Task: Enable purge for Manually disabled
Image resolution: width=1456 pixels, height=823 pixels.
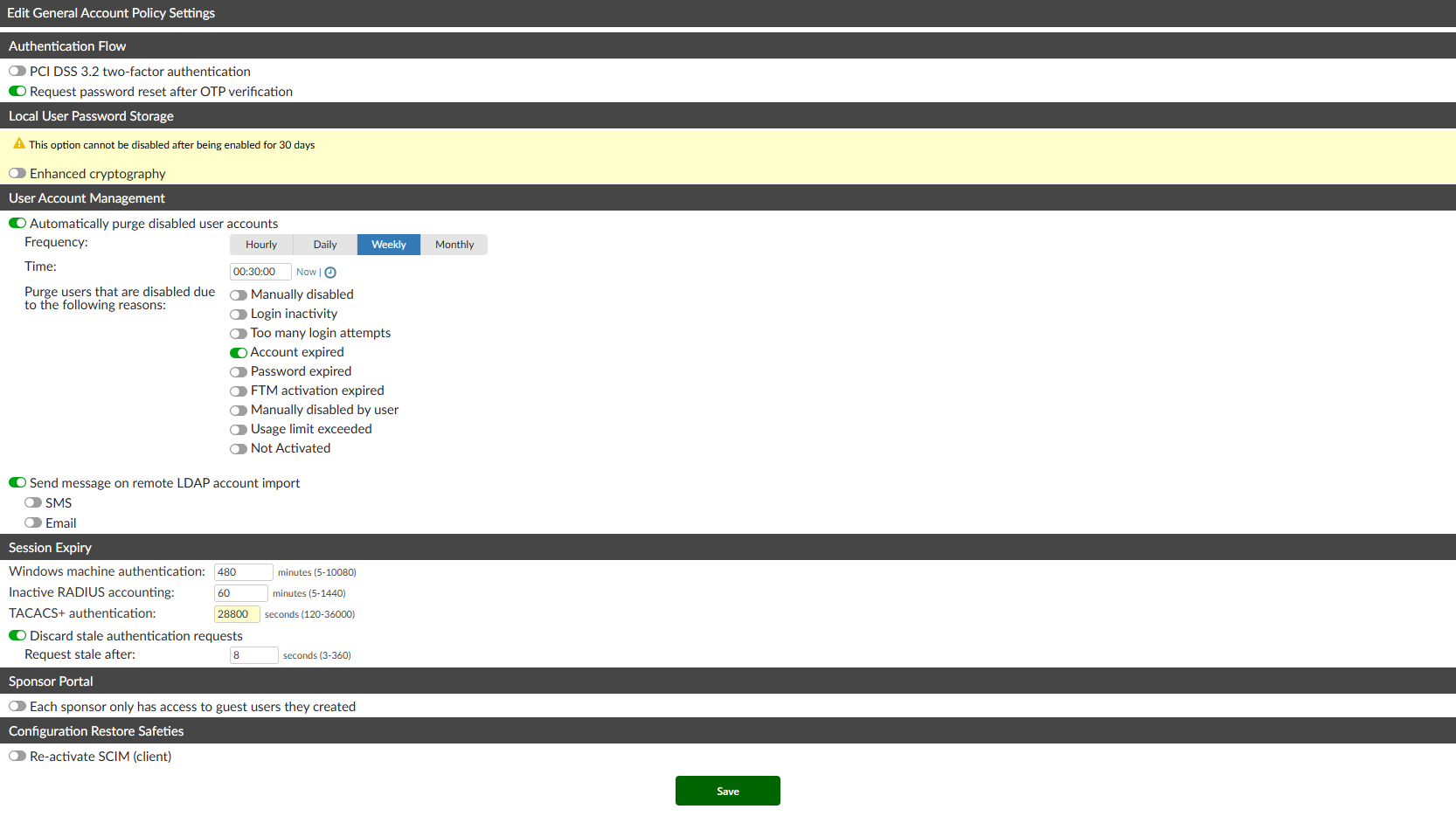Action: click(x=239, y=295)
